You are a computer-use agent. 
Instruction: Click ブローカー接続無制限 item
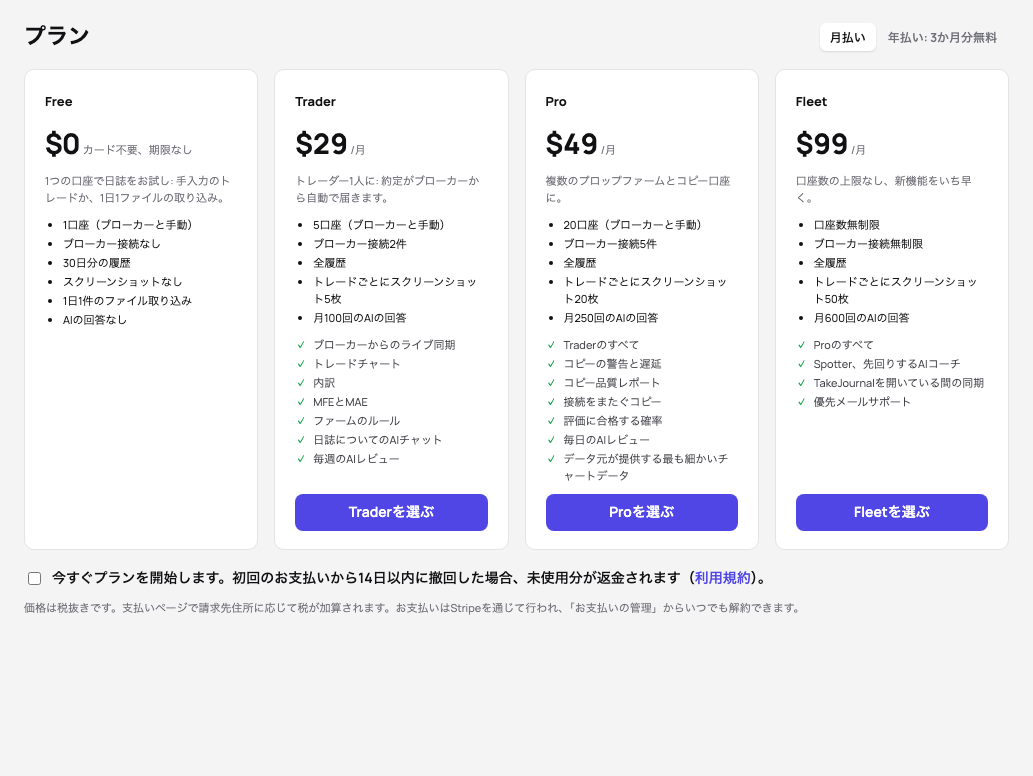click(x=868, y=244)
